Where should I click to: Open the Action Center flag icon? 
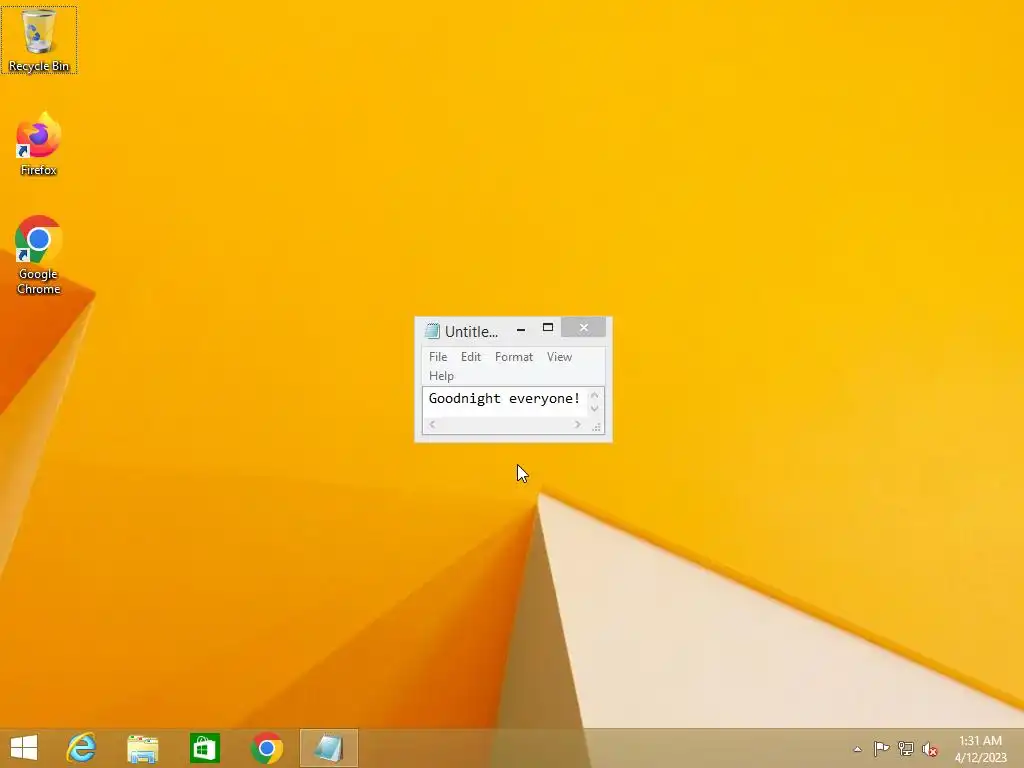pos(881,748)
